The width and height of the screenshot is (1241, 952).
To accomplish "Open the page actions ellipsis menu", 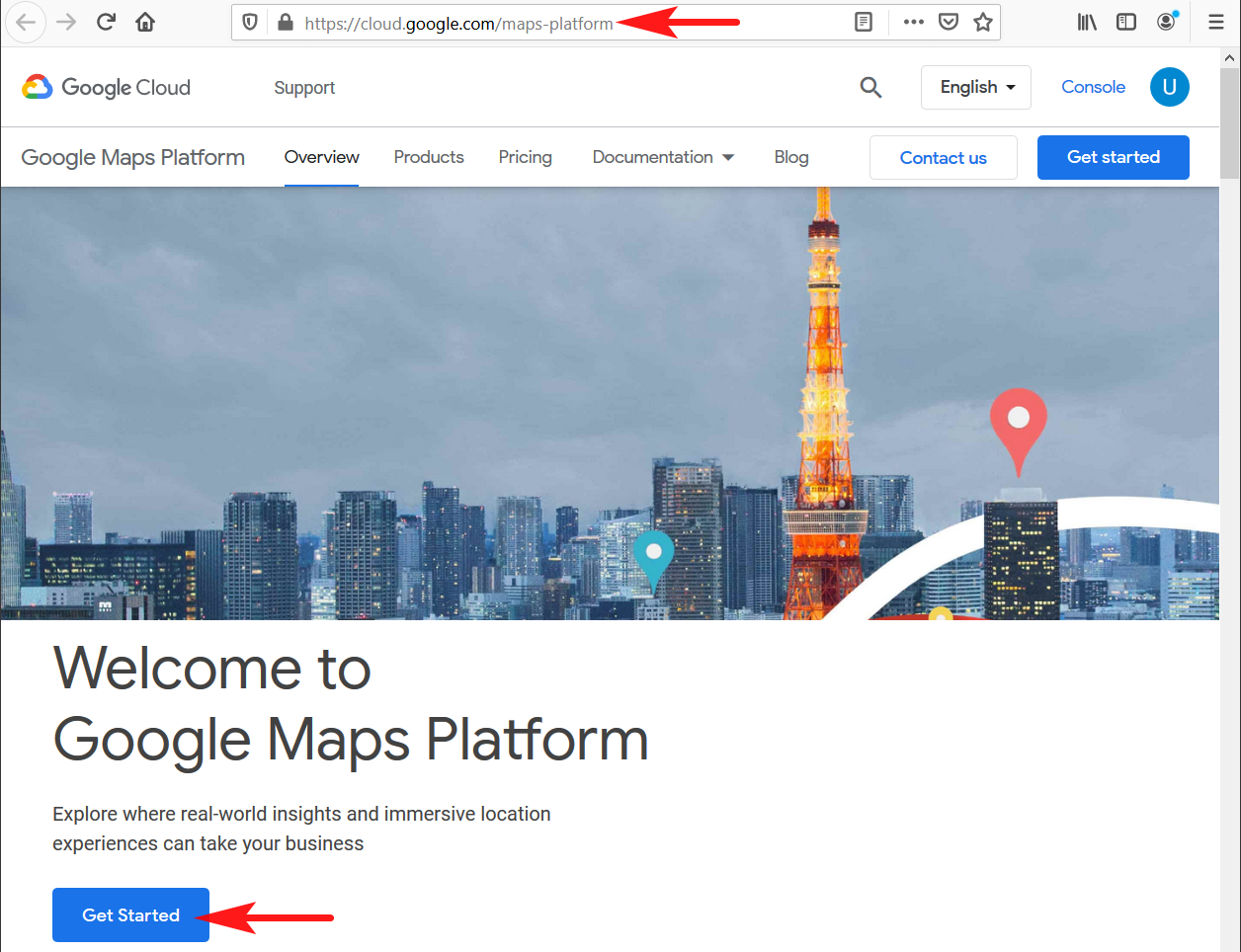I will tap(913, 21).
